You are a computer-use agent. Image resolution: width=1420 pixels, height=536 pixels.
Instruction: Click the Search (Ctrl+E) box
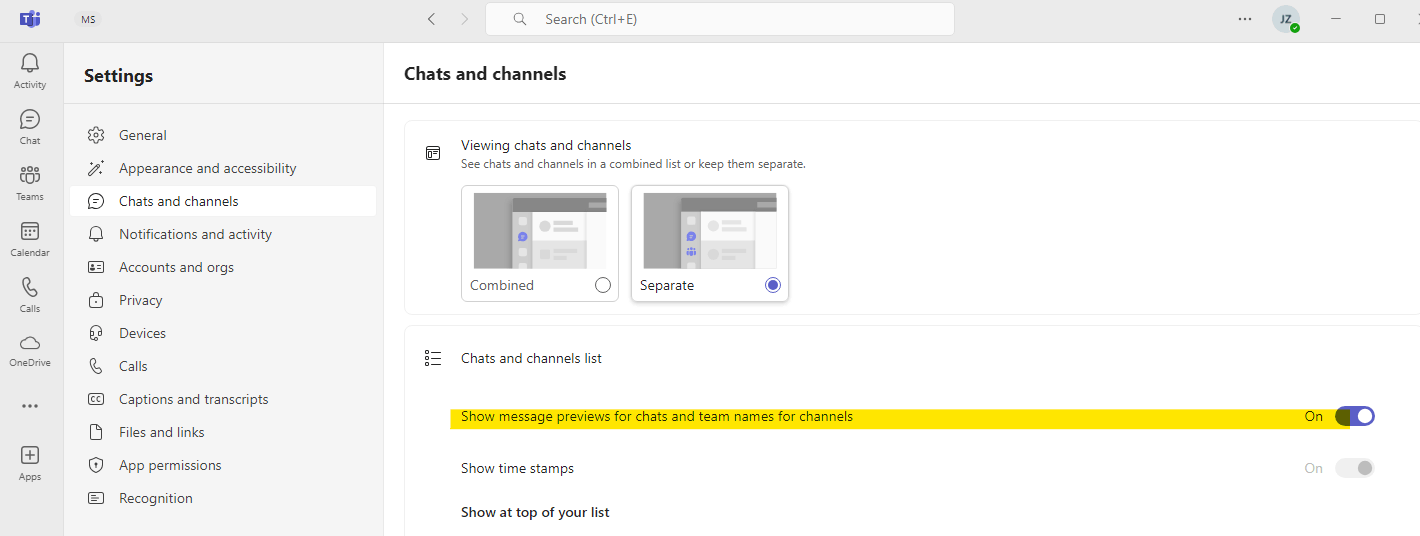720,19
